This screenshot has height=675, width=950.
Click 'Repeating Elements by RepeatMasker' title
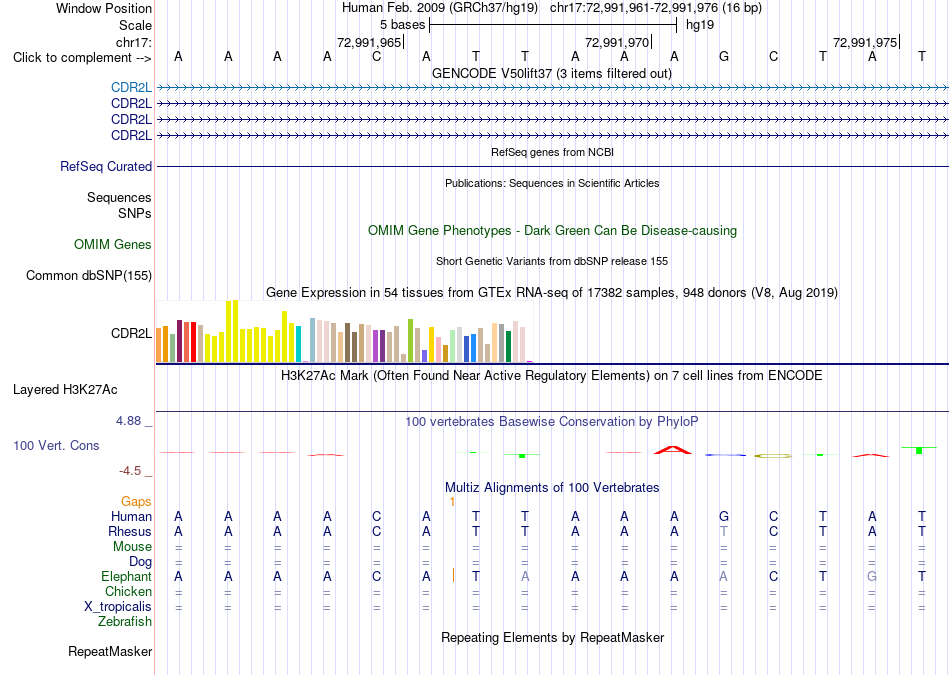552,638
